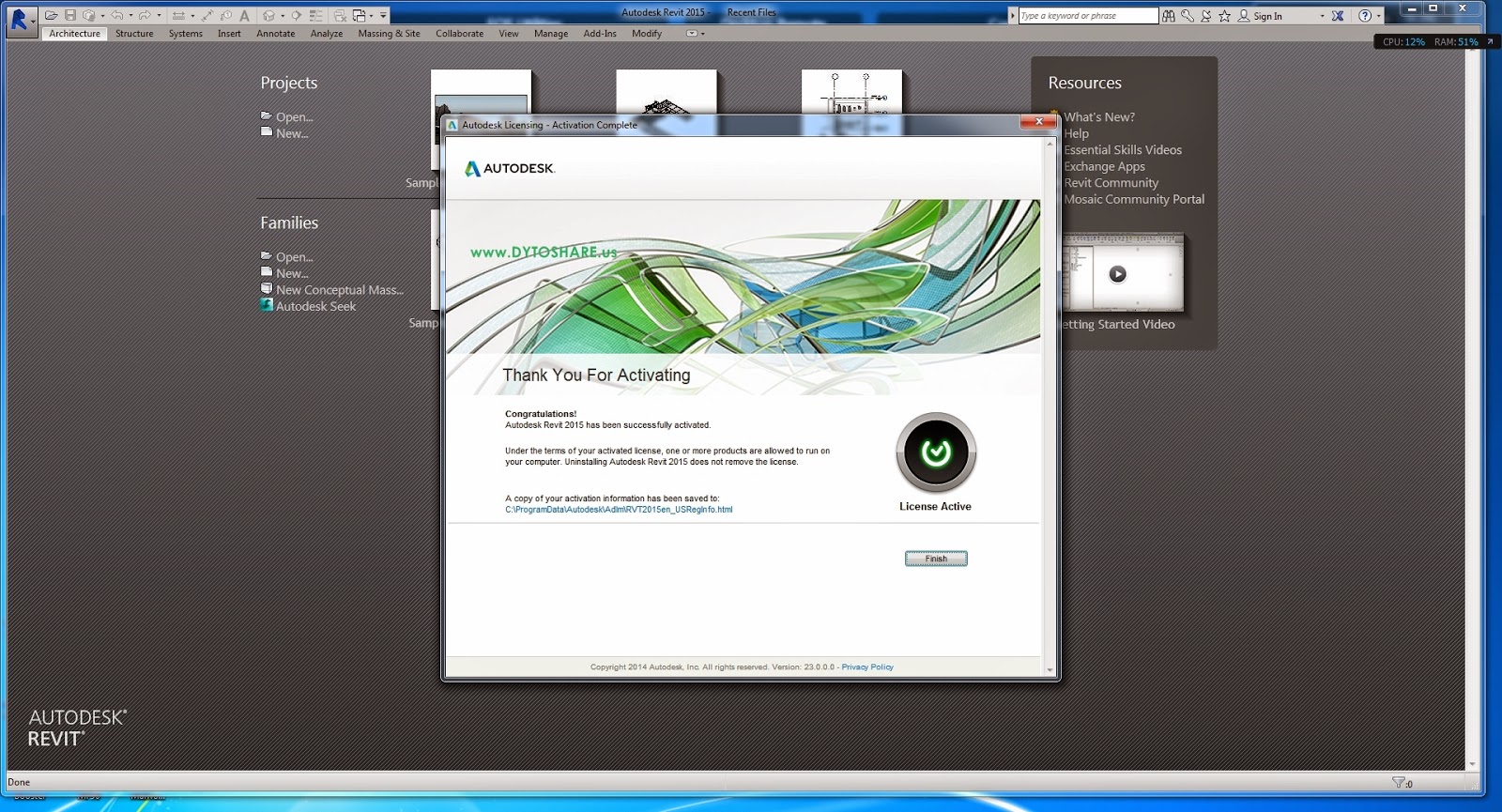Image resolution: width=1502 pixels, height=812 pixels.
Task: Open the third sample project thumbnail
Action: 851,93
